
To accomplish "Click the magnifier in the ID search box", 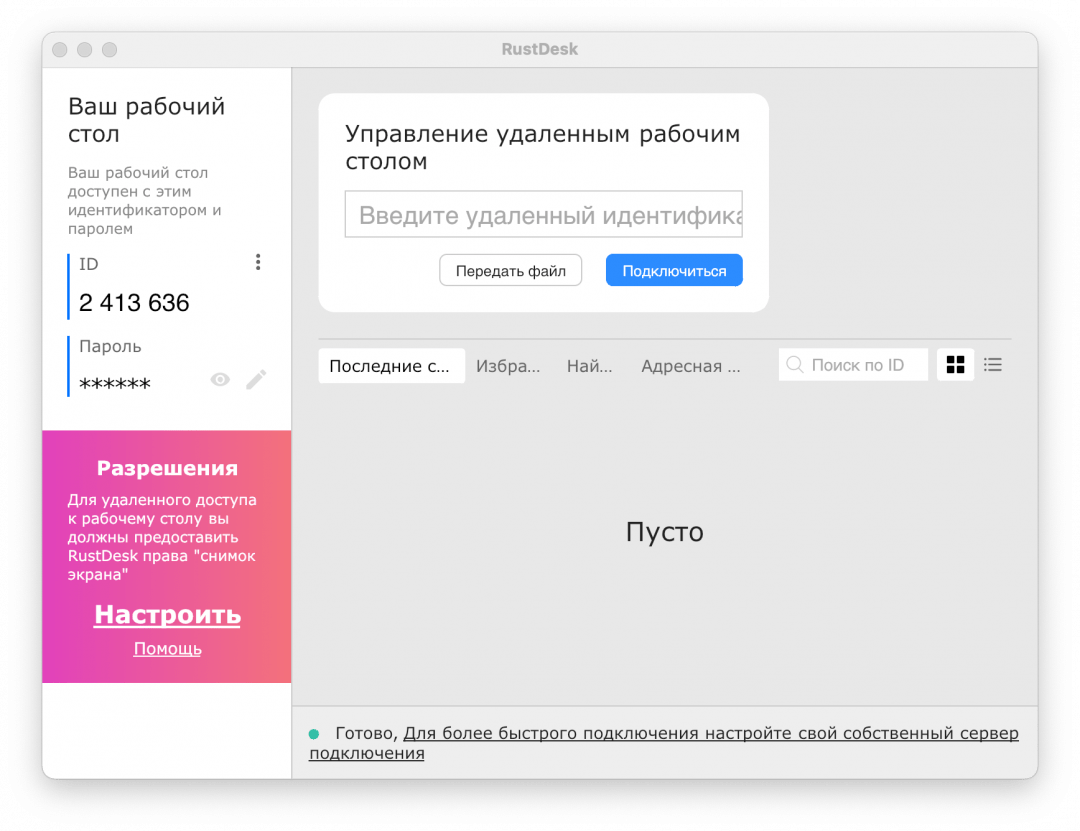I will click(795, 364).
